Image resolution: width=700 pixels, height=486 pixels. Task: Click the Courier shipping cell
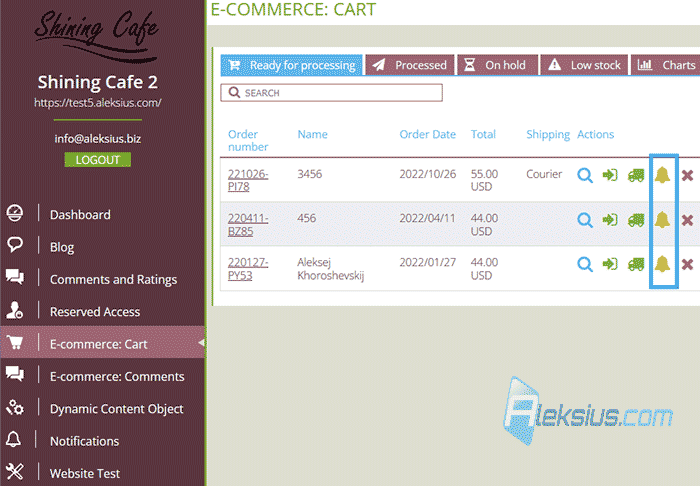[544, 174]
